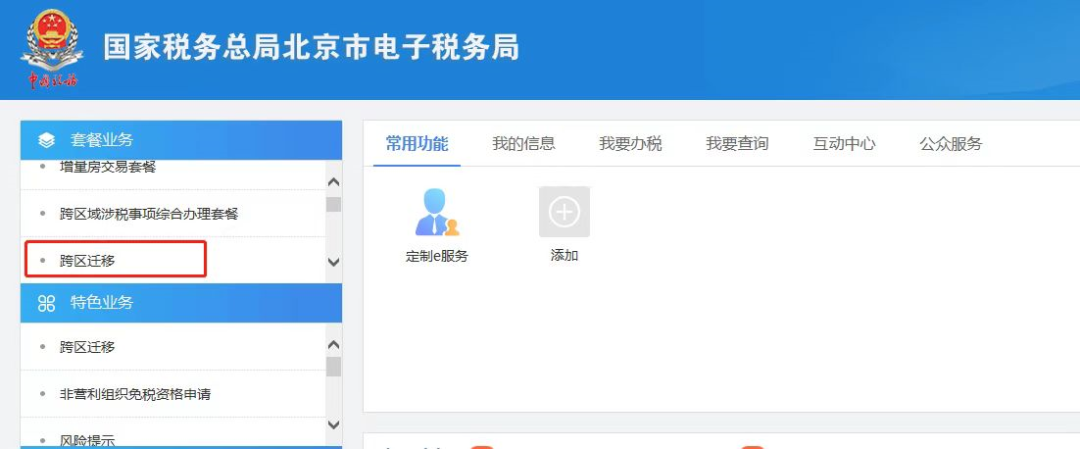Click the 定制e服务 label text

(437, 256)
